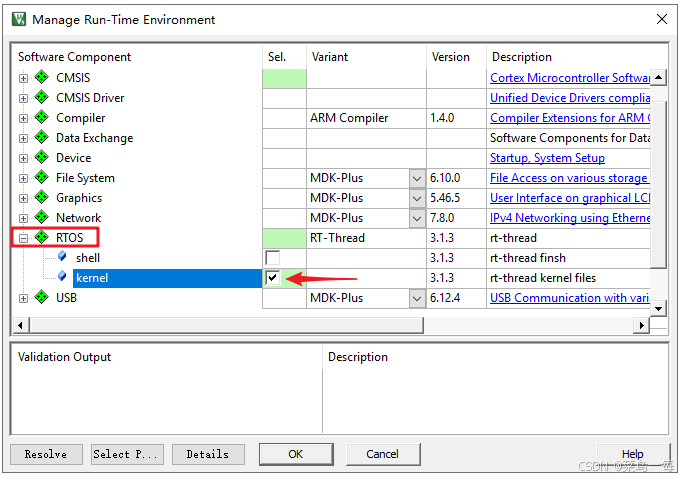Expand the Compiler tree node
The height and width of the screenshot is (480, 682).
point(23,118)
